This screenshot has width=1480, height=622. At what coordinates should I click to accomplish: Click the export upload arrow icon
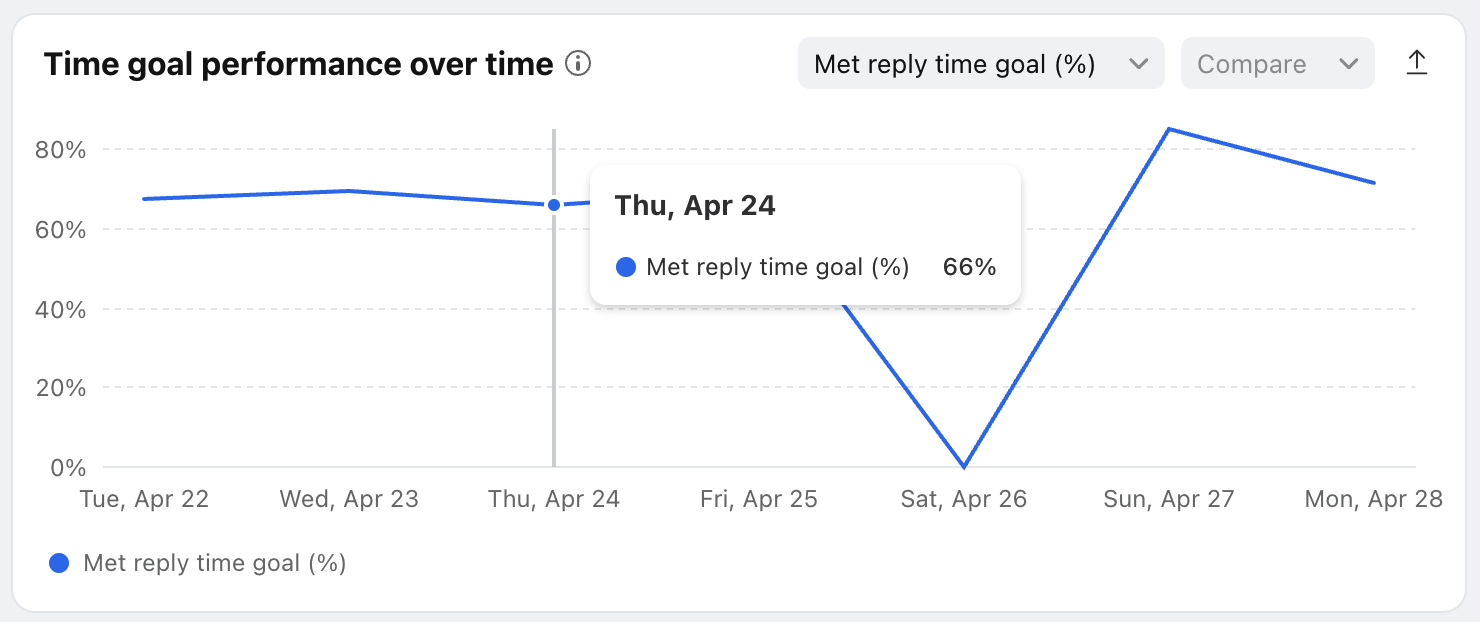click(1416, 63)
